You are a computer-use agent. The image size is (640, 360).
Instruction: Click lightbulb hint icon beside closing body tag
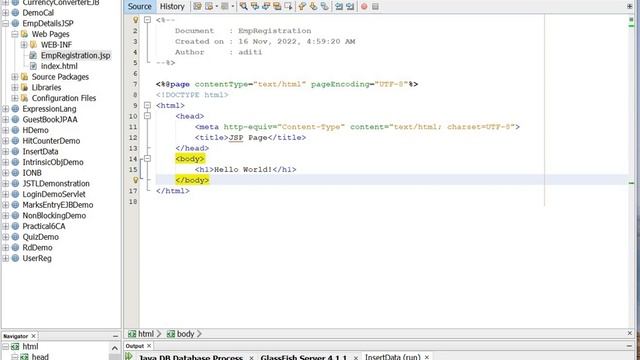coord(136,180)
